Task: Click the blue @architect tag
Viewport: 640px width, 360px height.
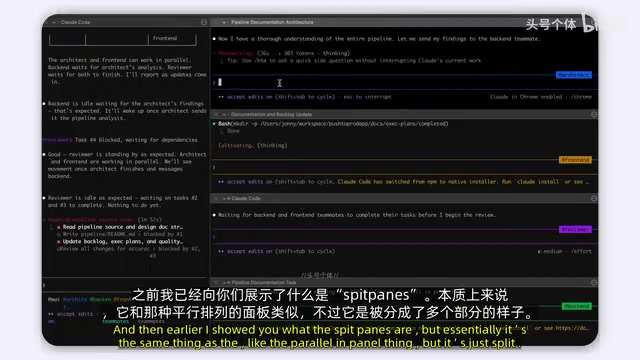Action: 573,75
